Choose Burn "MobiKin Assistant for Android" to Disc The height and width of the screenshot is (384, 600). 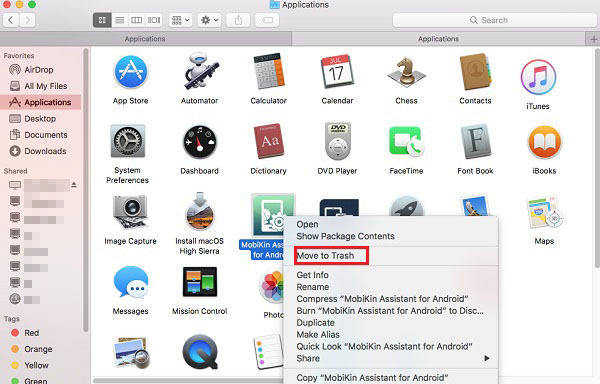pyautogui.click(x=391, y=311)
